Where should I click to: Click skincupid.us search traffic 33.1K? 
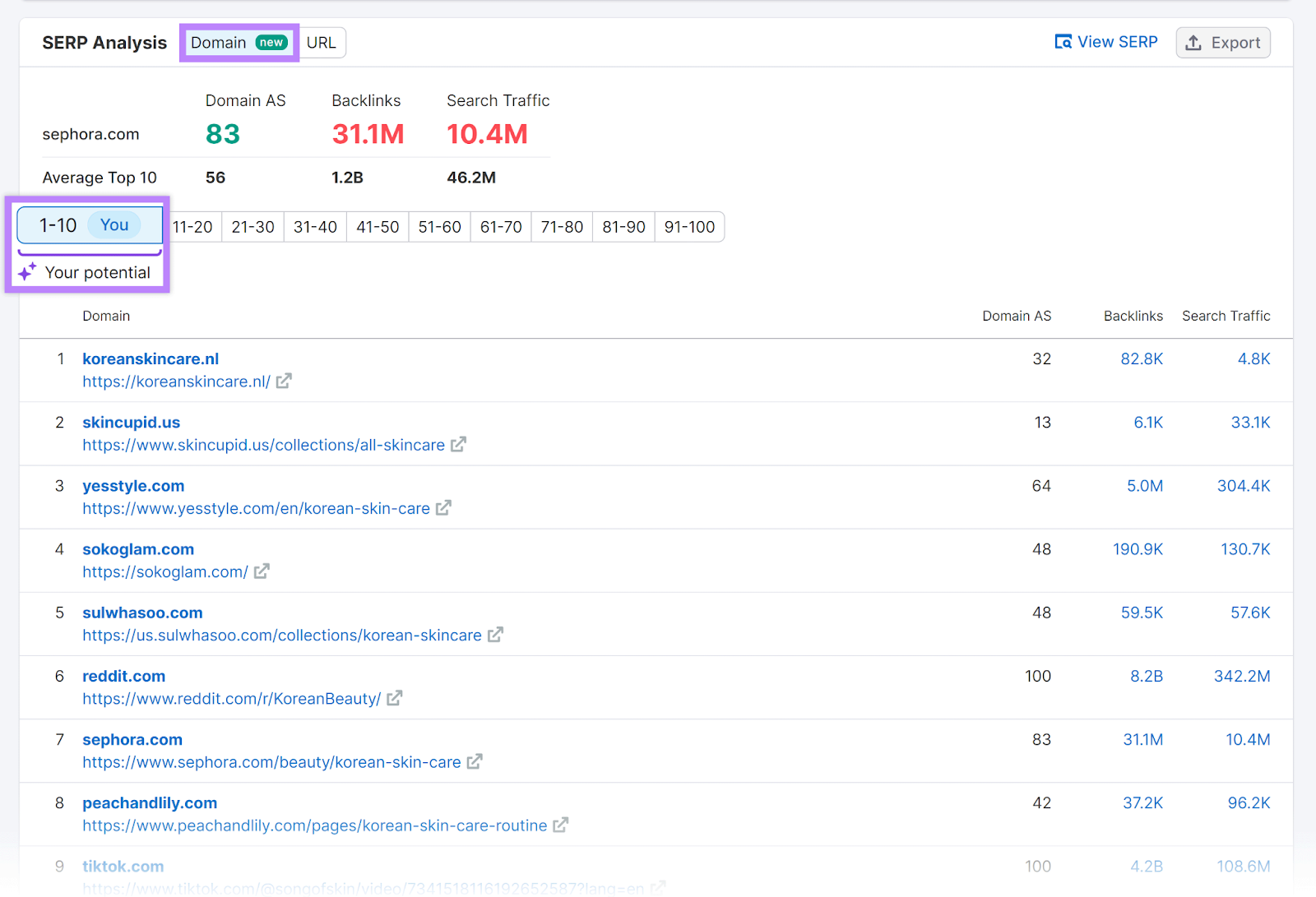point(1251,422)
